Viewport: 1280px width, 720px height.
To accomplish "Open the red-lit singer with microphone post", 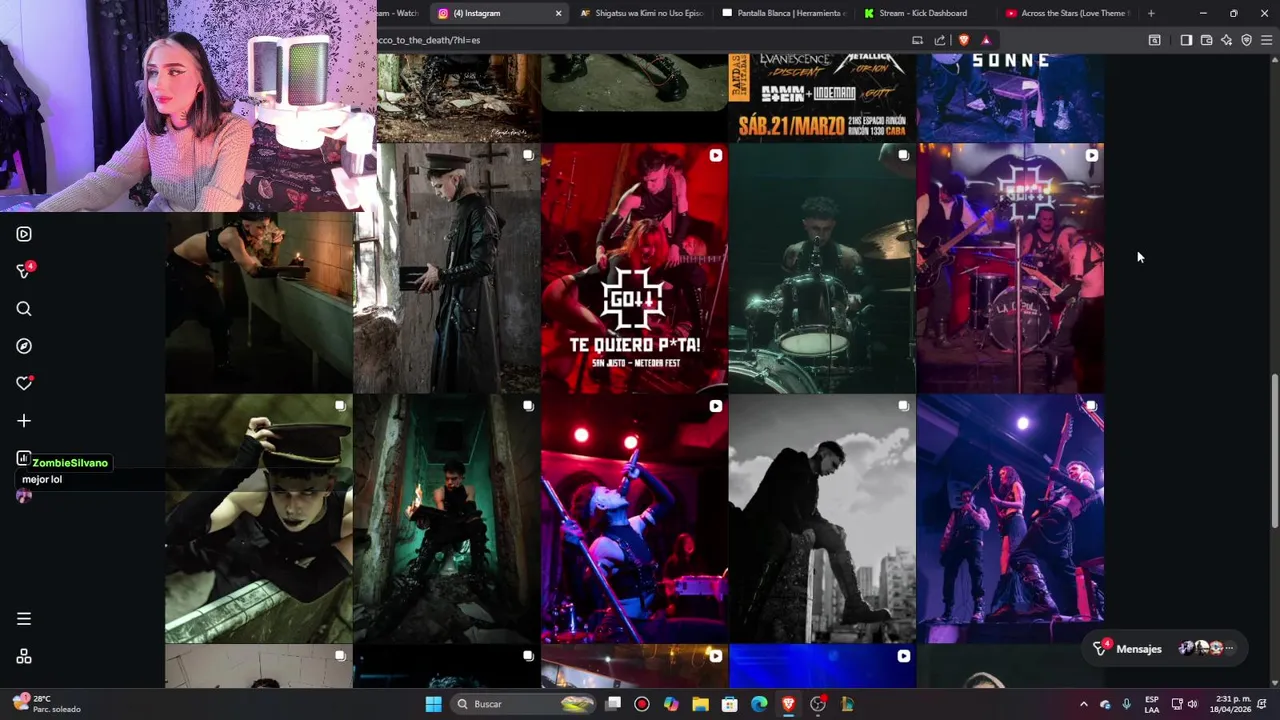I will (634, 518).
